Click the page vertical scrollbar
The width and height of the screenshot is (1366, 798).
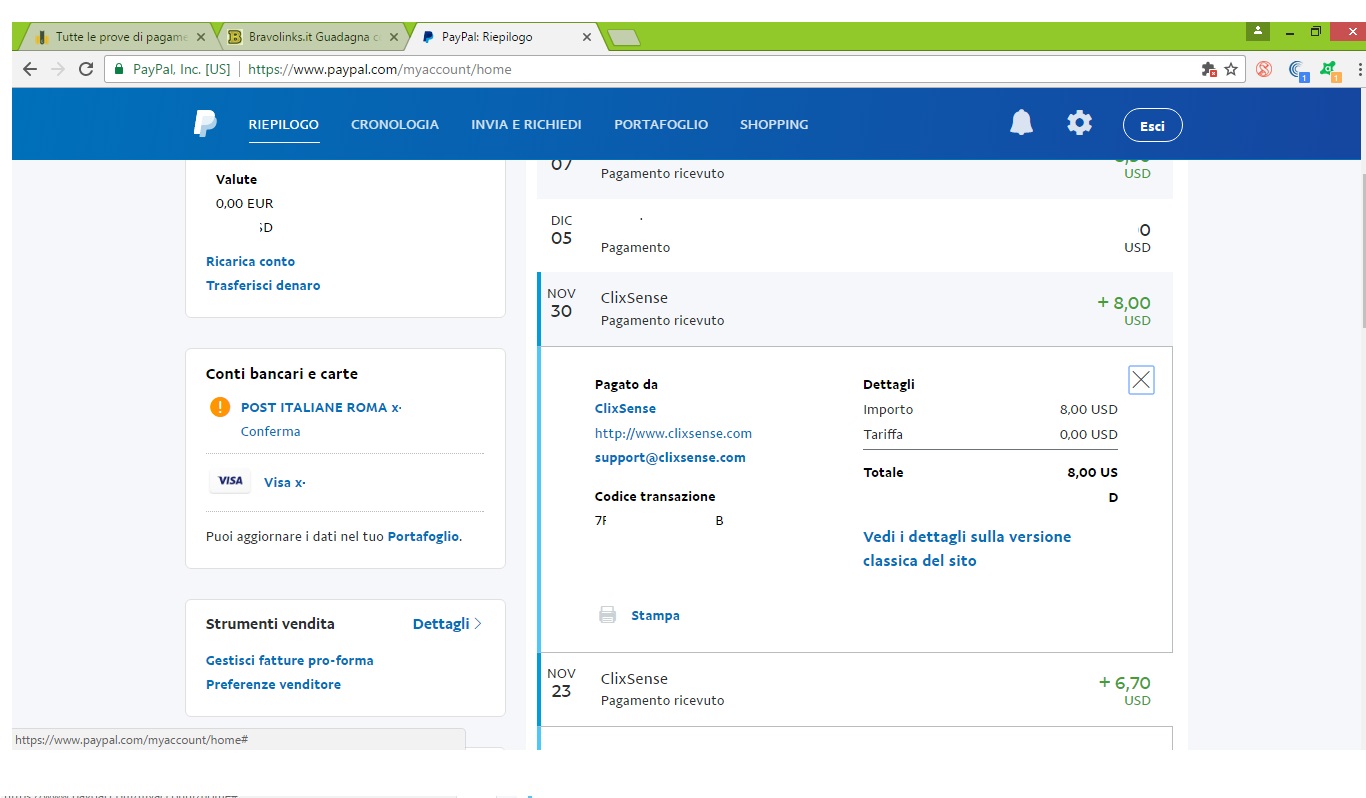(1361, 250)
